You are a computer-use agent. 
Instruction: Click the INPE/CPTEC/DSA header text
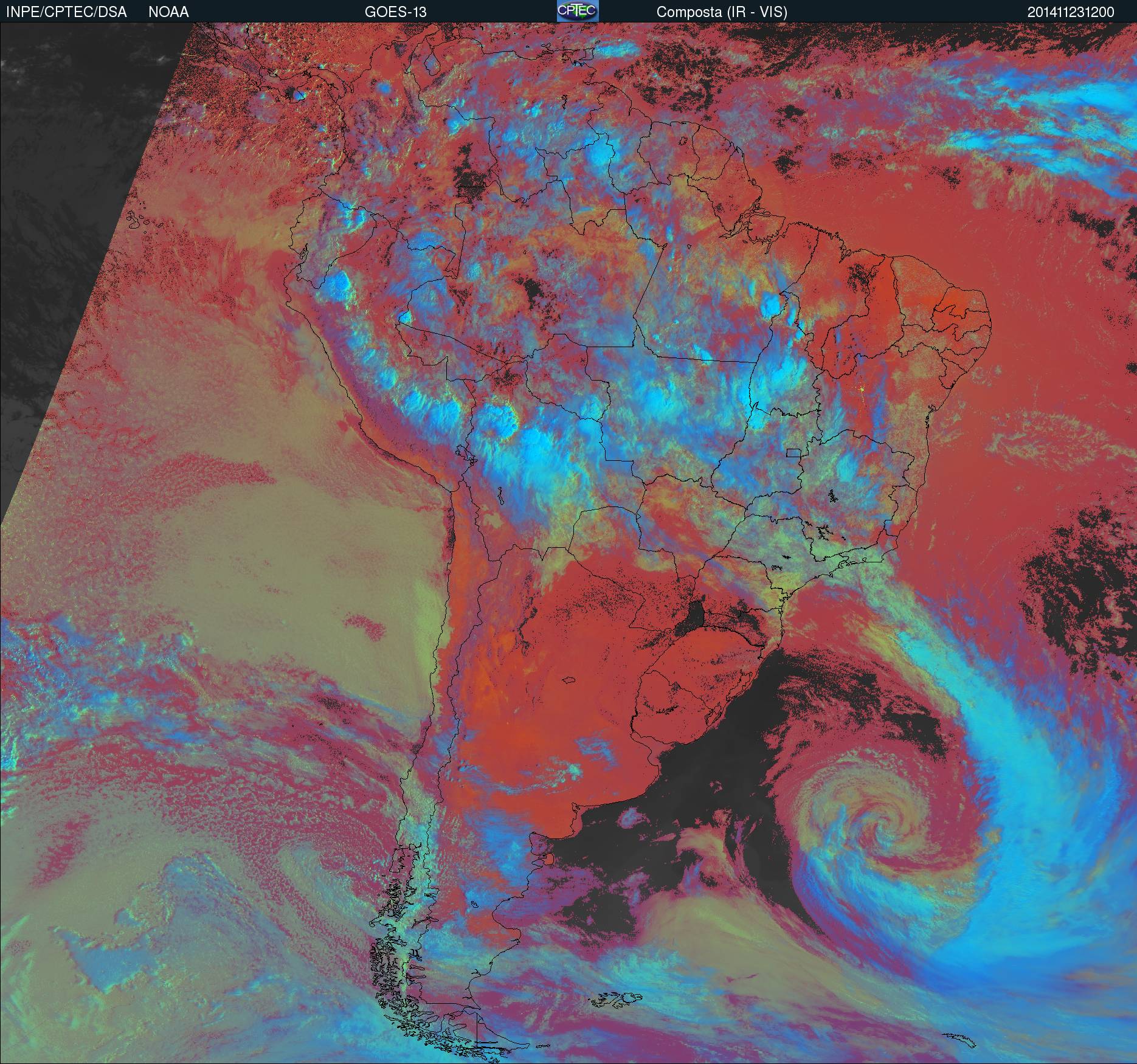pos(66,12)
